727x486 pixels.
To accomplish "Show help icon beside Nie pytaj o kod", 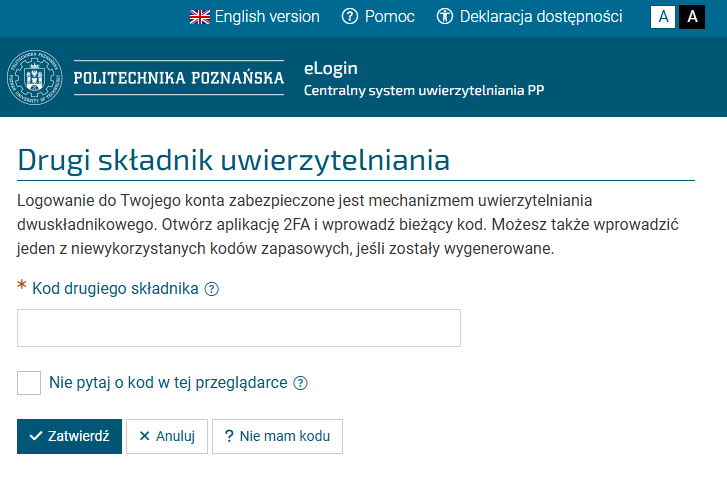I will [x=300, y=383].
